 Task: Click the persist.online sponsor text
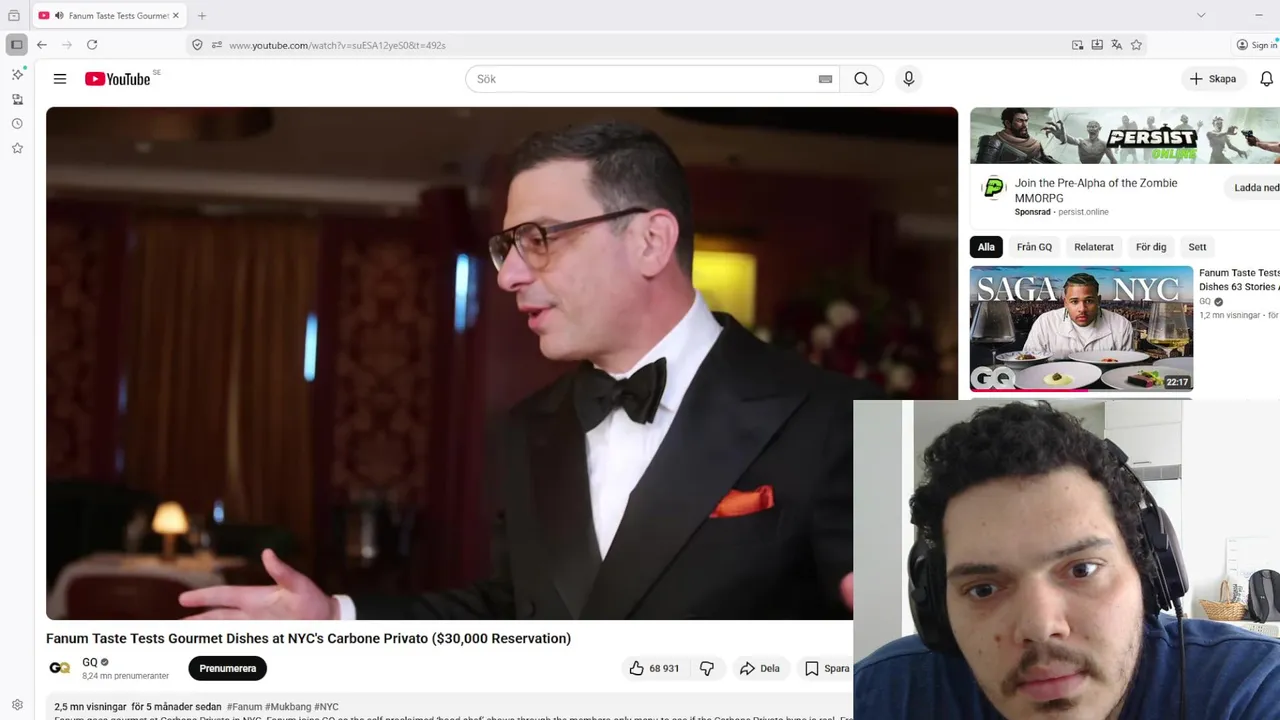(x=1083, y=212)
